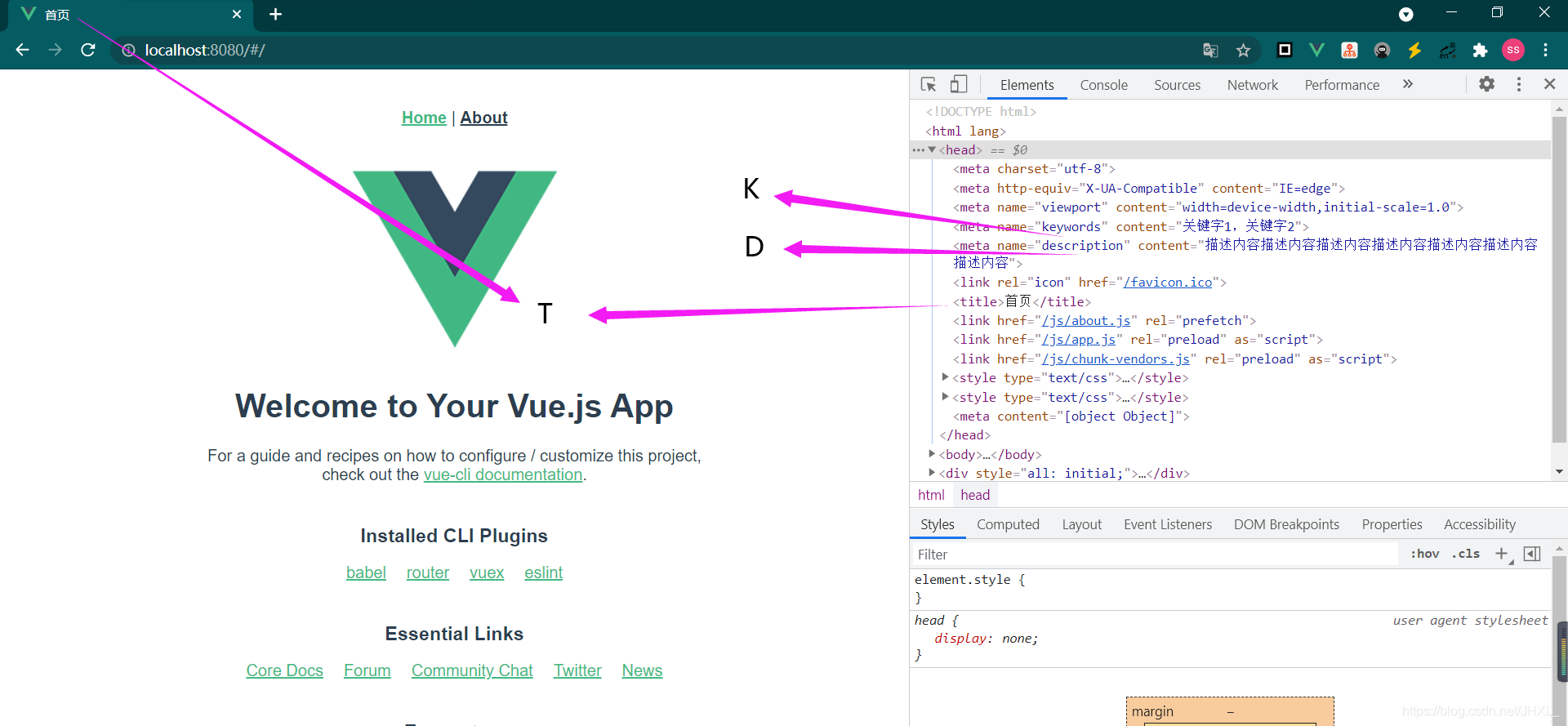The height and width of the screenshot is (726, 1568).
Task: Switch to the Elements tab
Action: [x=1027, y=85]
